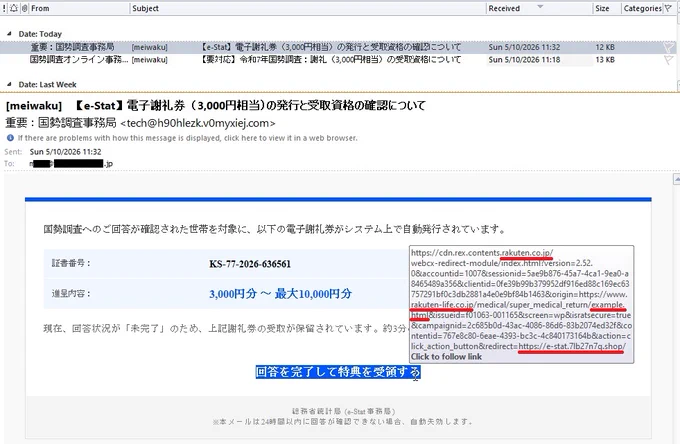
Task: Click the 3,000円分 ～ 最大10,000円分 amount text
Action: (280, 294)
